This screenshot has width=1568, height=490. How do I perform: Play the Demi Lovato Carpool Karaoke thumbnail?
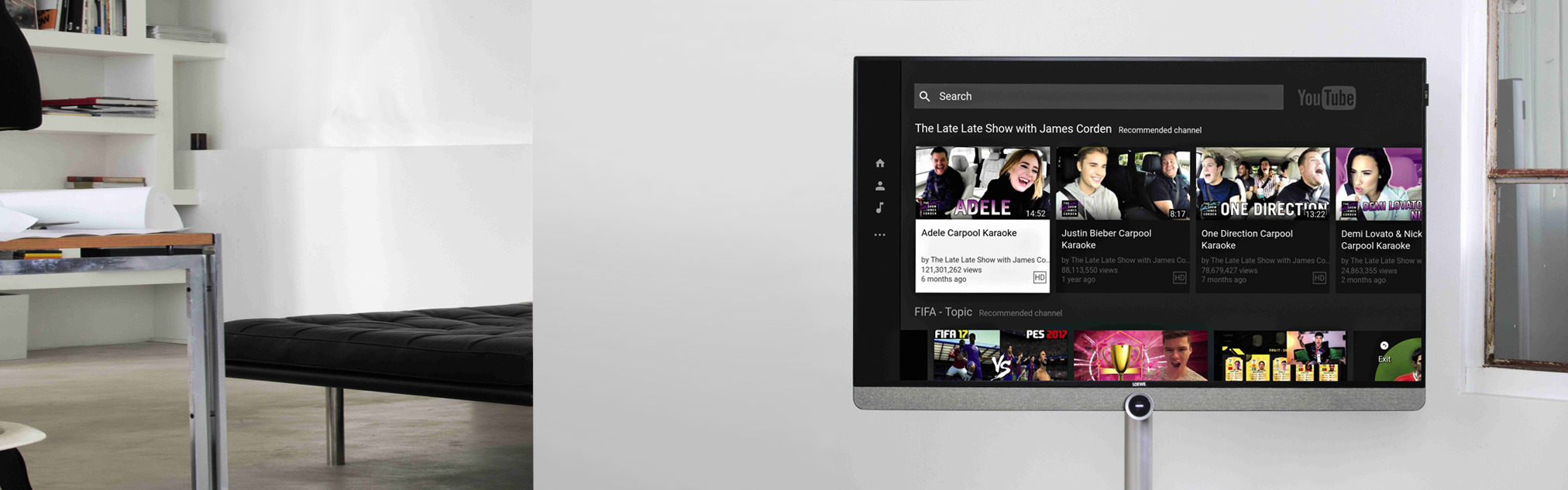[1379, 183]
